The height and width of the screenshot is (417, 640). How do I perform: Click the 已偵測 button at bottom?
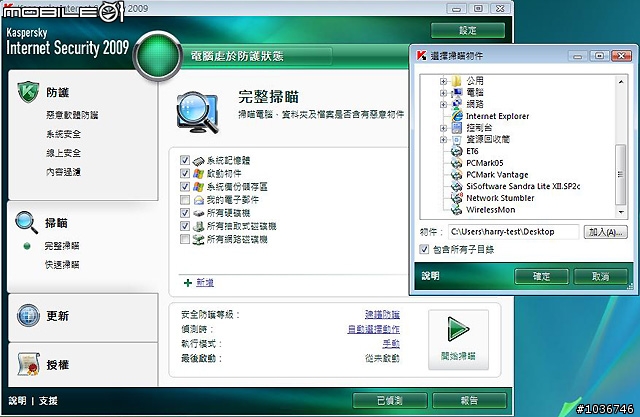(390, 400)
